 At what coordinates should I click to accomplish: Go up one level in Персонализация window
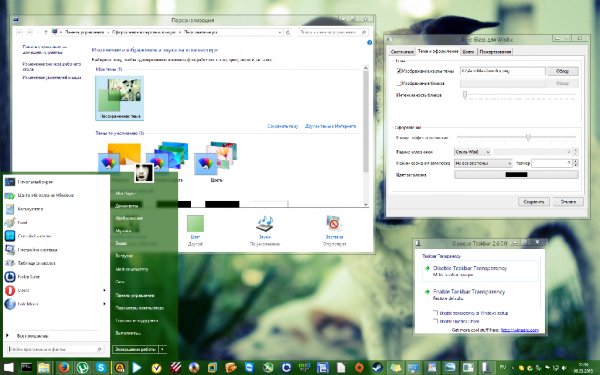(46, 33)
